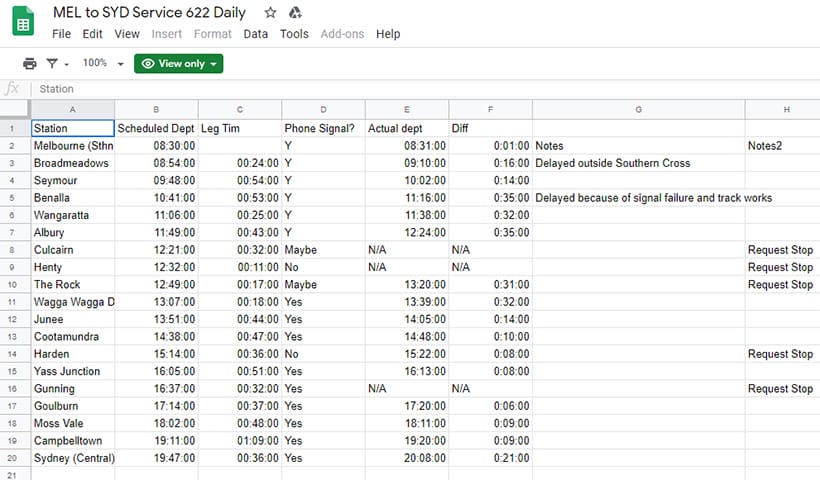Open the Data menu

(256, 34)
